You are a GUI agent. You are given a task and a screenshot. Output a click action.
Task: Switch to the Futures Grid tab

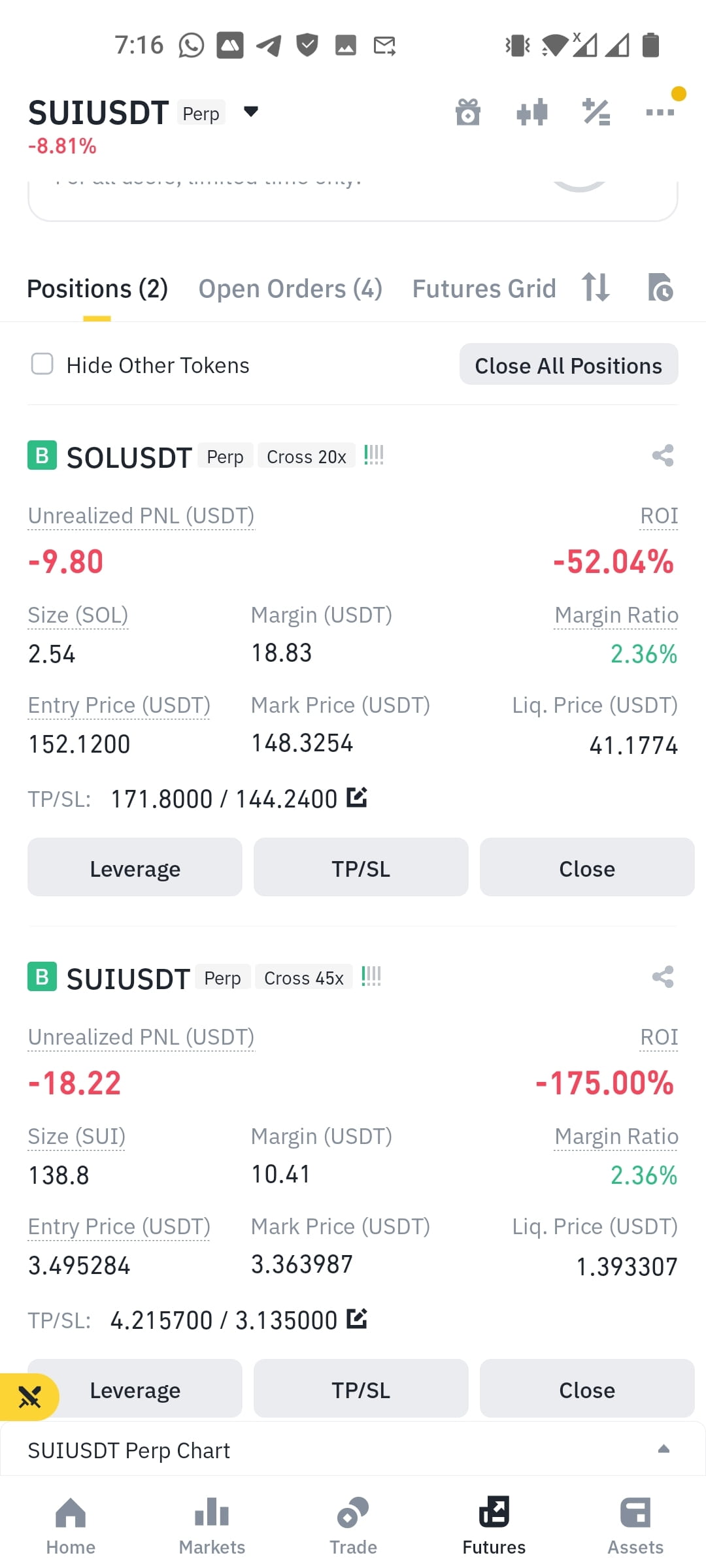pyautogui.click(x=484, y=289)
